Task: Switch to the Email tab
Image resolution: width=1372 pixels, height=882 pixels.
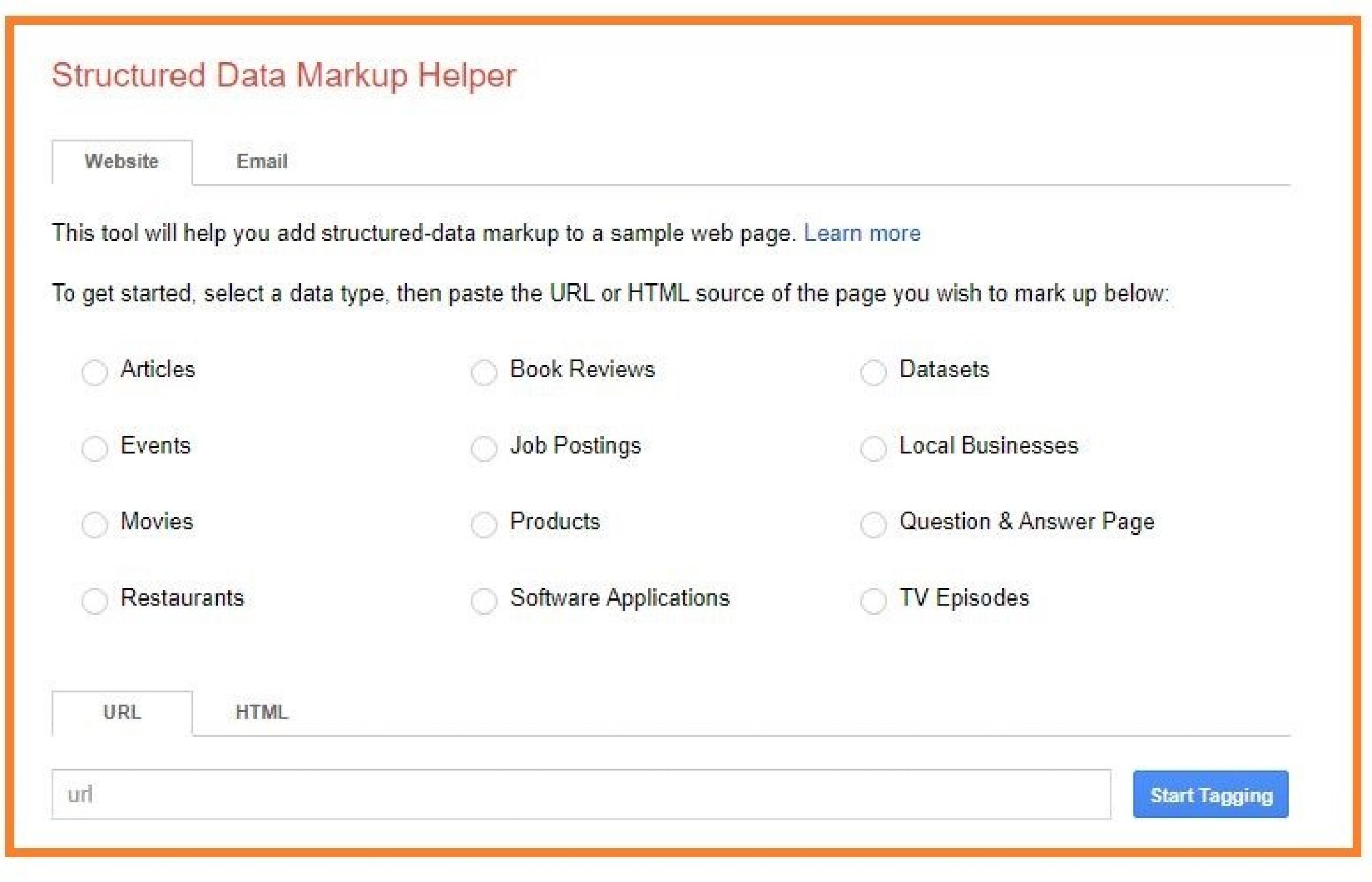Action: 261,161
